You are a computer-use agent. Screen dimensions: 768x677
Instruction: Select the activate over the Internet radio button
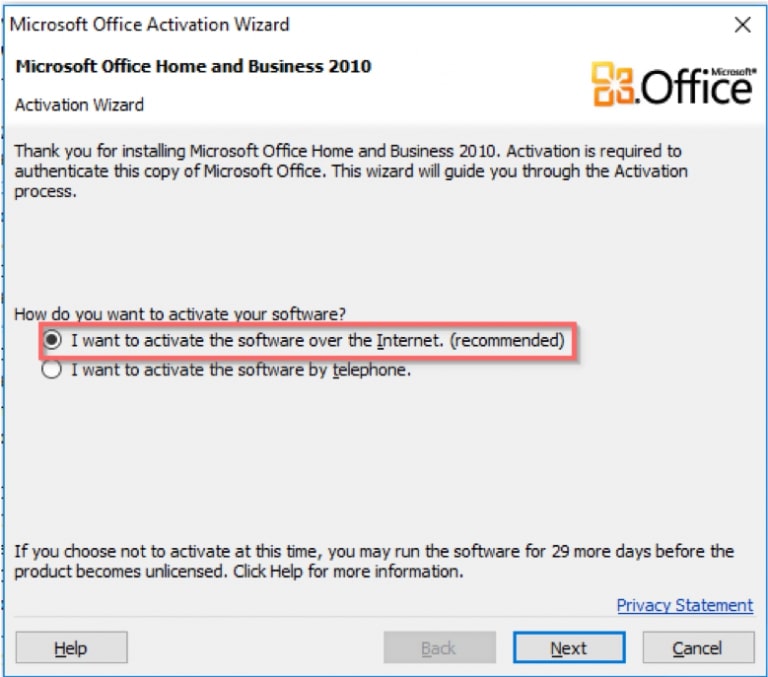[53, 341]
